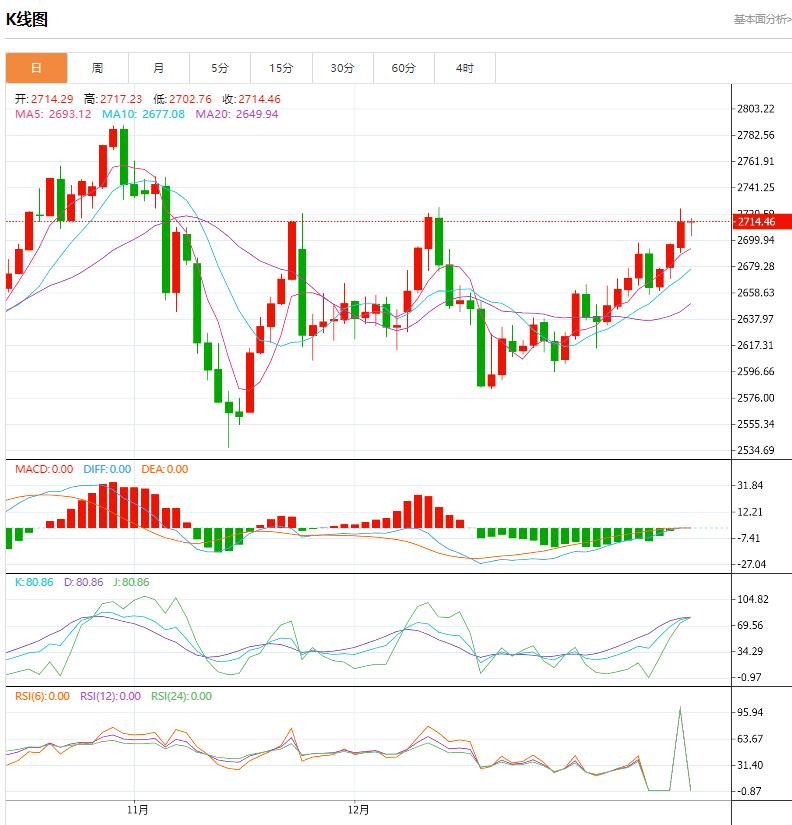Switch to the 周 weekly tab
This screenshot has height=825, width=792.
point(98,68)
